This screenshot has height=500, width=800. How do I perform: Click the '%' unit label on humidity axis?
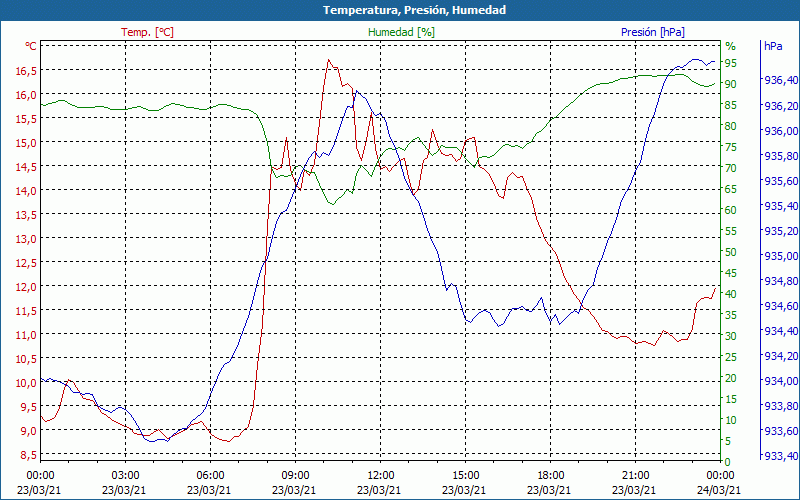pyautogui.click(x=731, y=46)
